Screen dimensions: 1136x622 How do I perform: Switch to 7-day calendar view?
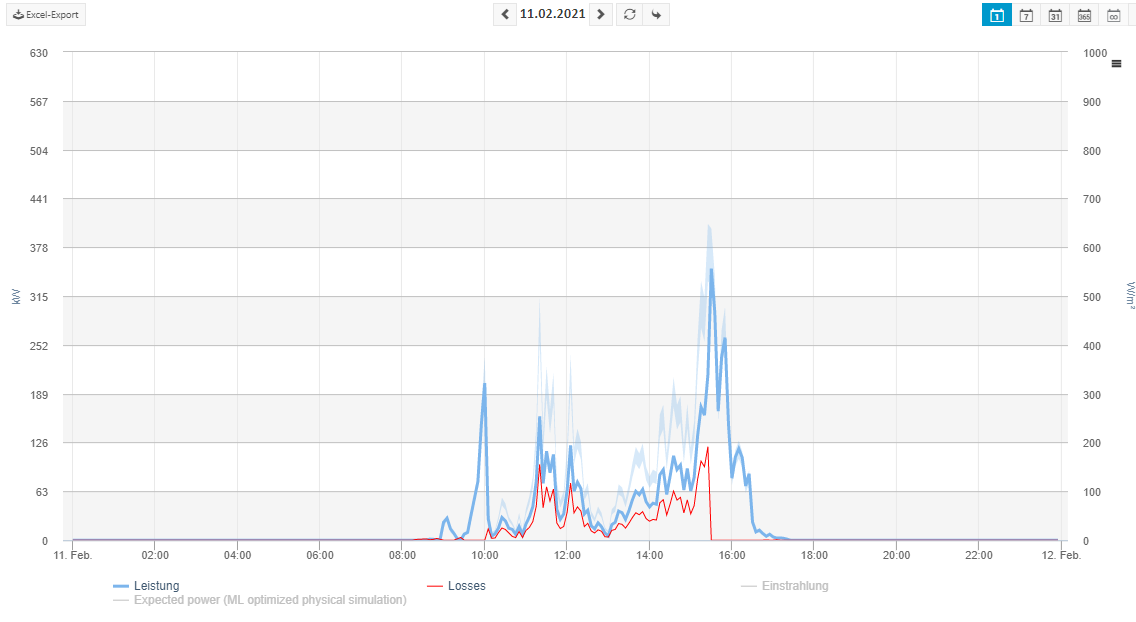1026,15
